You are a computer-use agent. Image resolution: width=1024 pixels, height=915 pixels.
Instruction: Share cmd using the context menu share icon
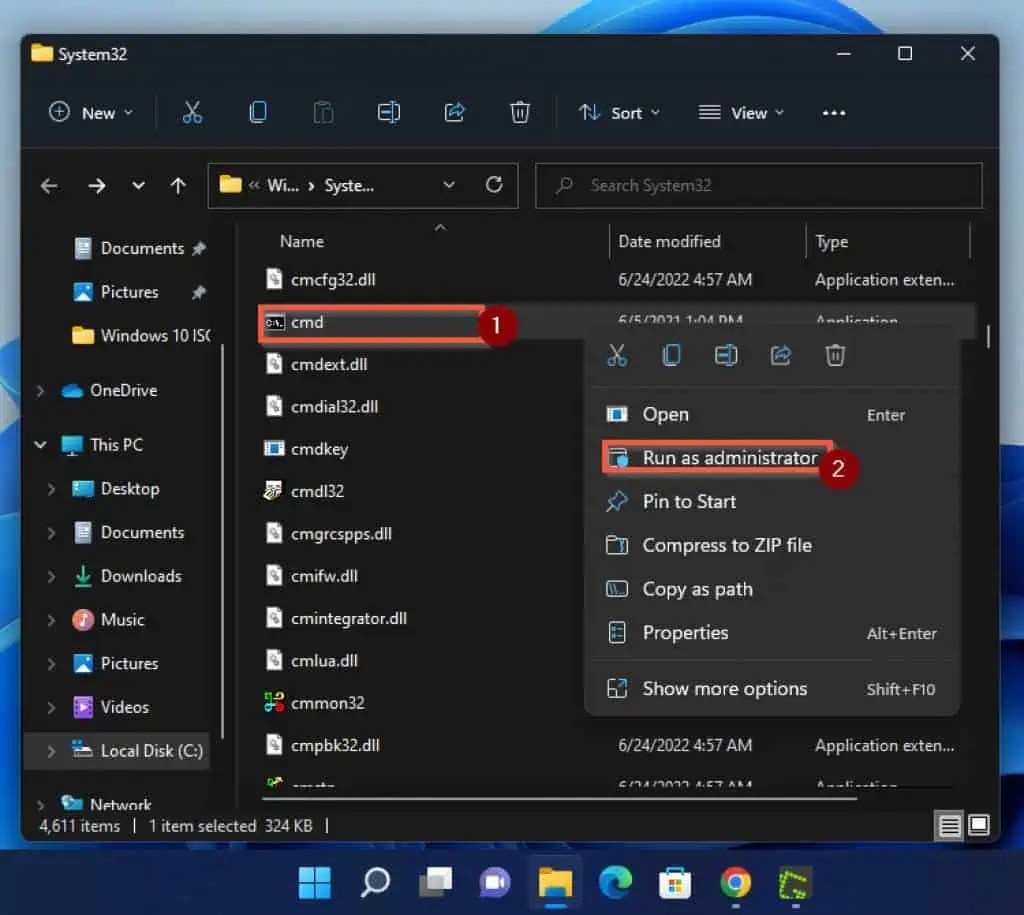(x=781, y=355)
